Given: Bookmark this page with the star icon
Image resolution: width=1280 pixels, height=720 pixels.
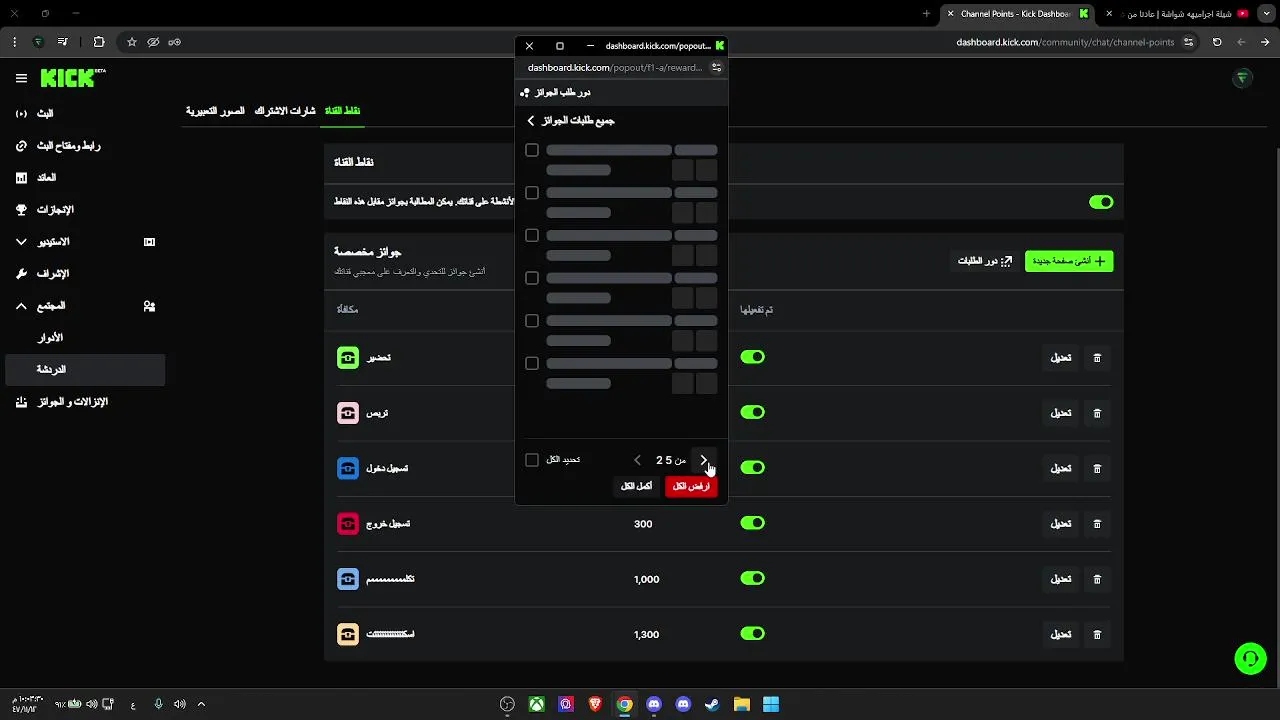Looking at the screenshot, I should (x=131, y=42).
